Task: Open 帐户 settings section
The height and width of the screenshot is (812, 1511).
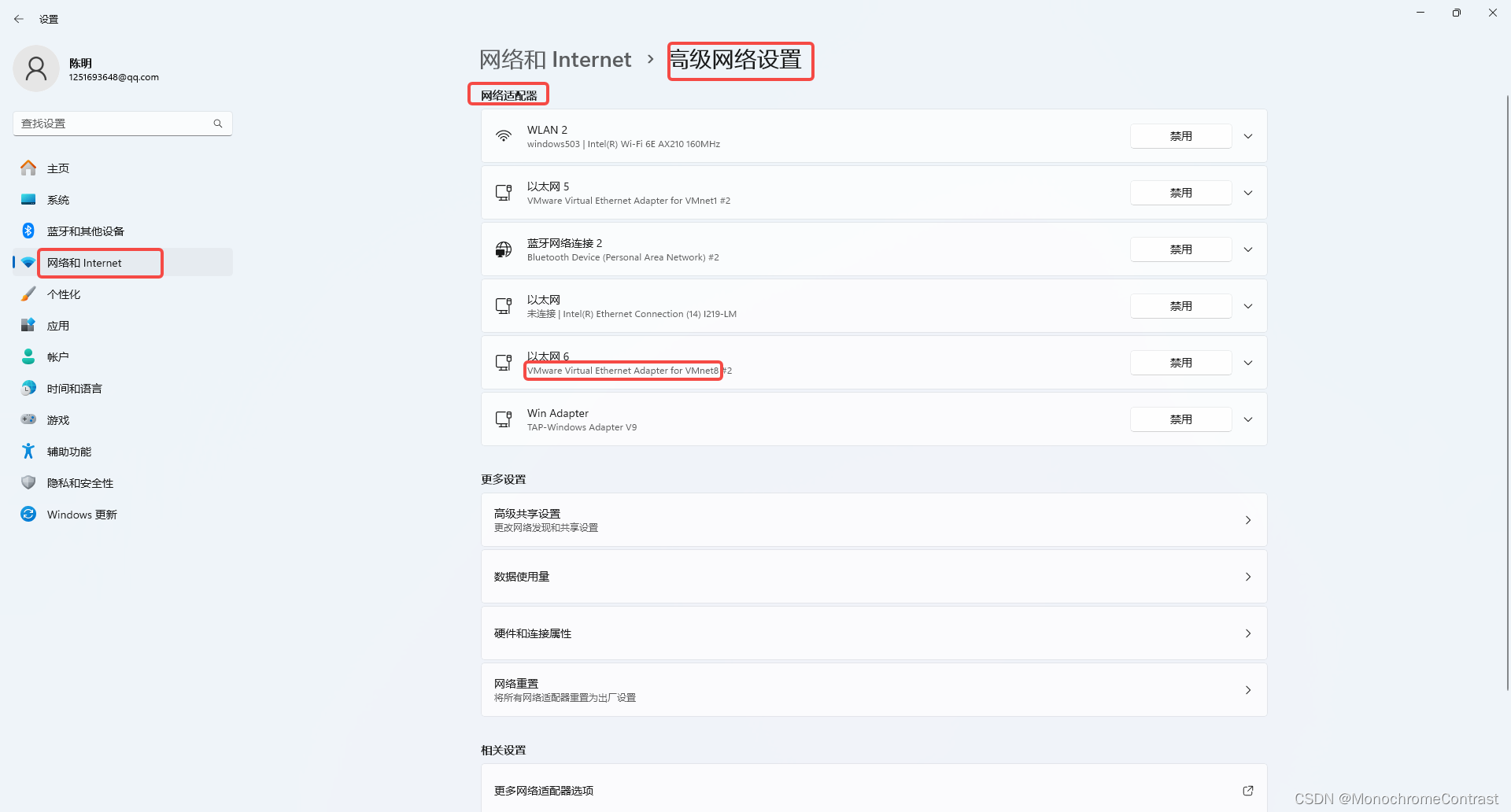Action: [x=123, y=356]
